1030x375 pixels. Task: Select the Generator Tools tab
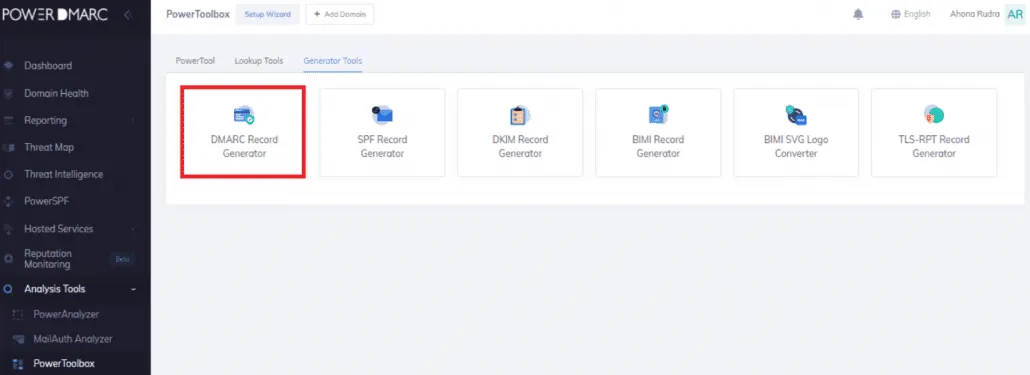coord(332,61)
